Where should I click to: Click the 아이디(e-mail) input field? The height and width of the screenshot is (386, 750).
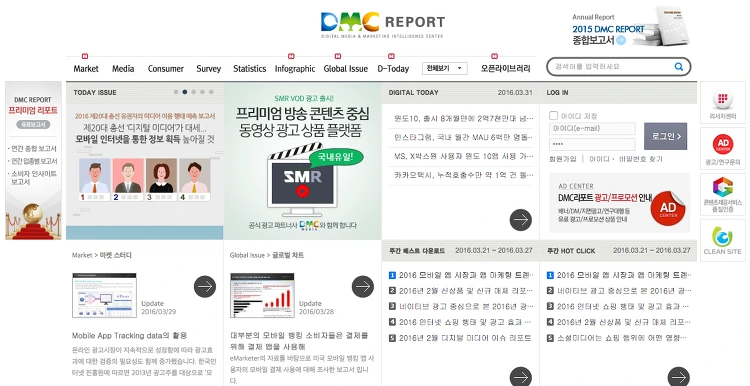pyautogui.click(x=592, y=129)
